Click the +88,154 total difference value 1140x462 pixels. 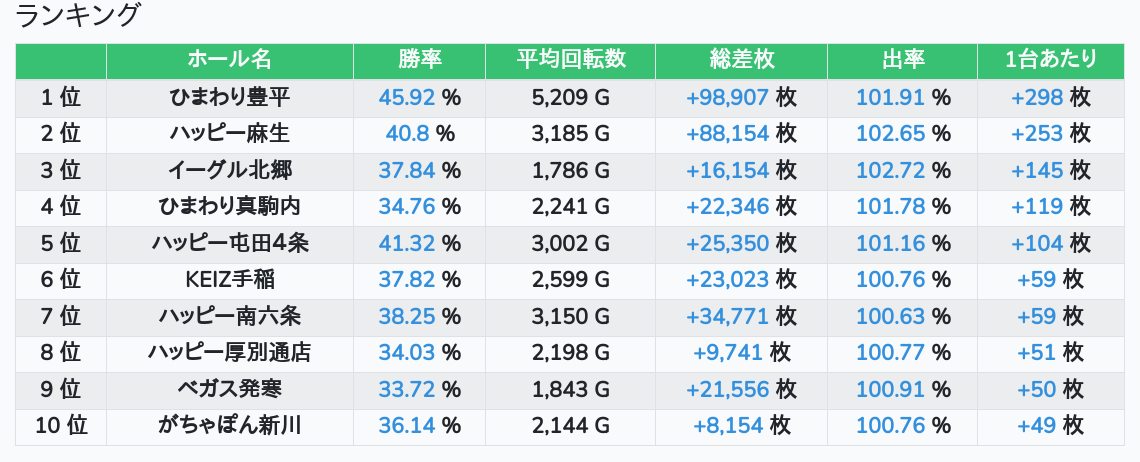tap(727, 134)
